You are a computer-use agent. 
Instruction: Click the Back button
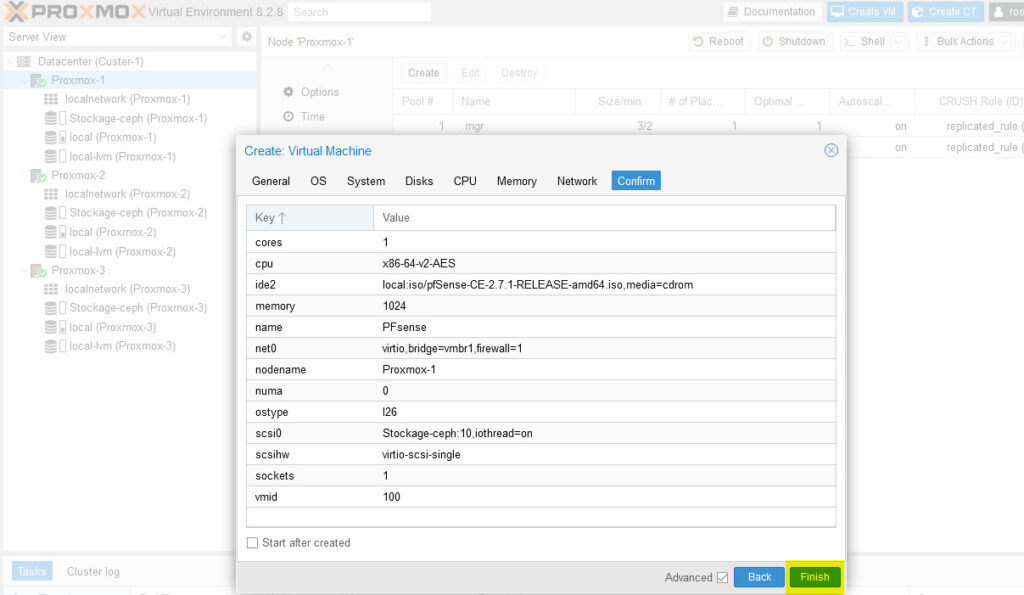coord(759,577)
